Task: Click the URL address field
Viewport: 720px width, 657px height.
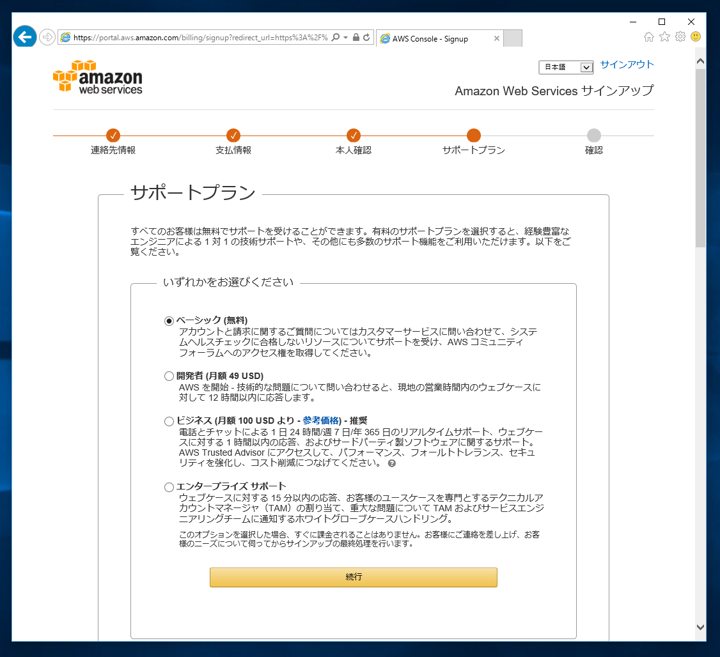Action: point(200,38)
